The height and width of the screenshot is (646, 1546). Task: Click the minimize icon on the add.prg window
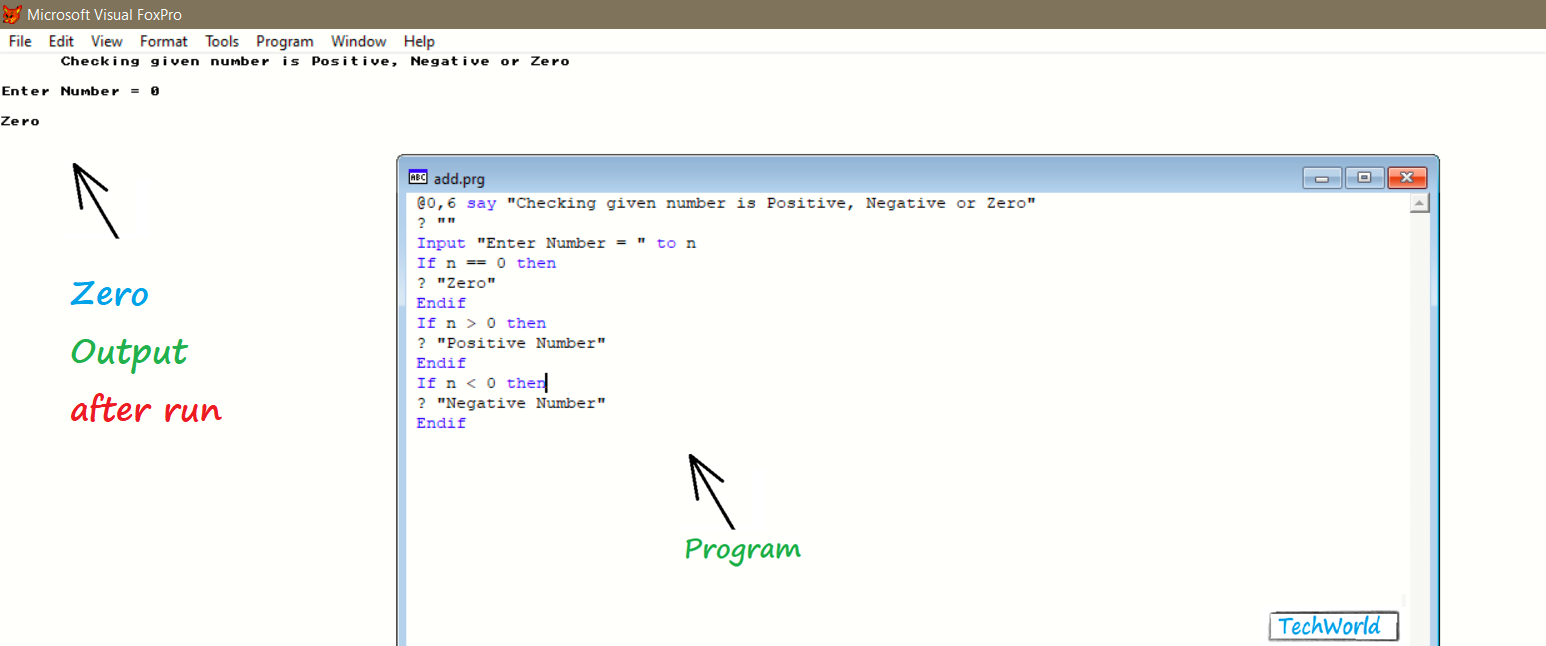click(x=1322, y=177)
